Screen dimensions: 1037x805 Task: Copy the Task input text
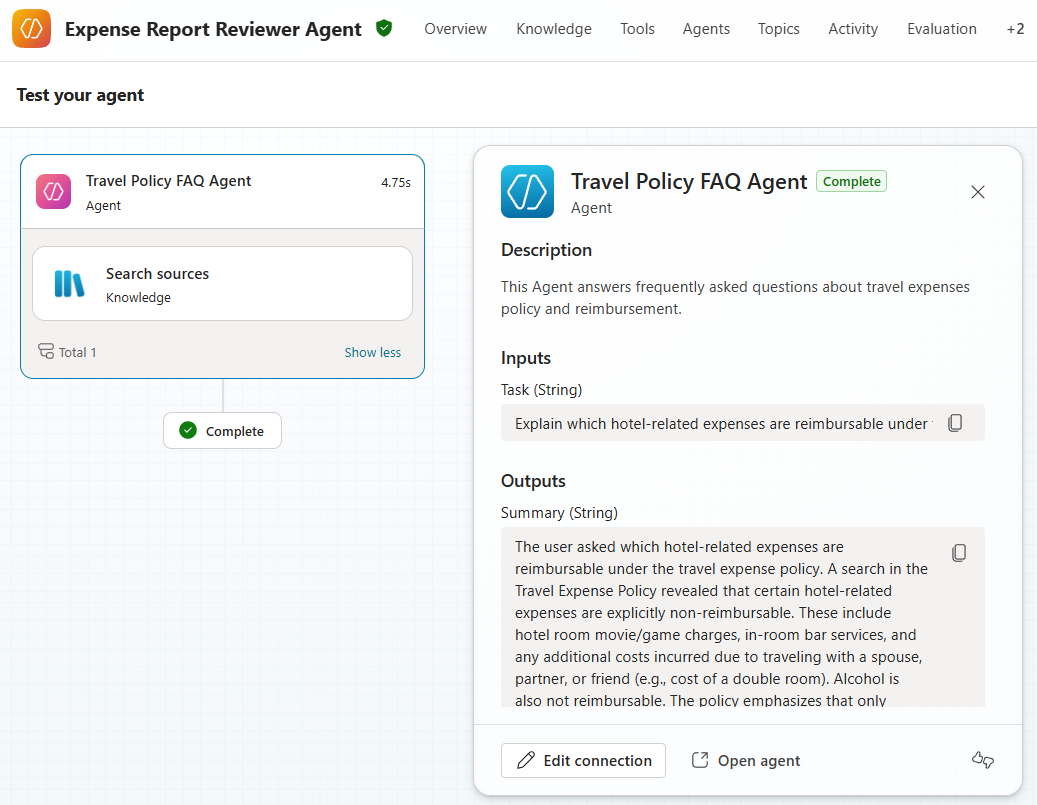(x=955, y=422)
